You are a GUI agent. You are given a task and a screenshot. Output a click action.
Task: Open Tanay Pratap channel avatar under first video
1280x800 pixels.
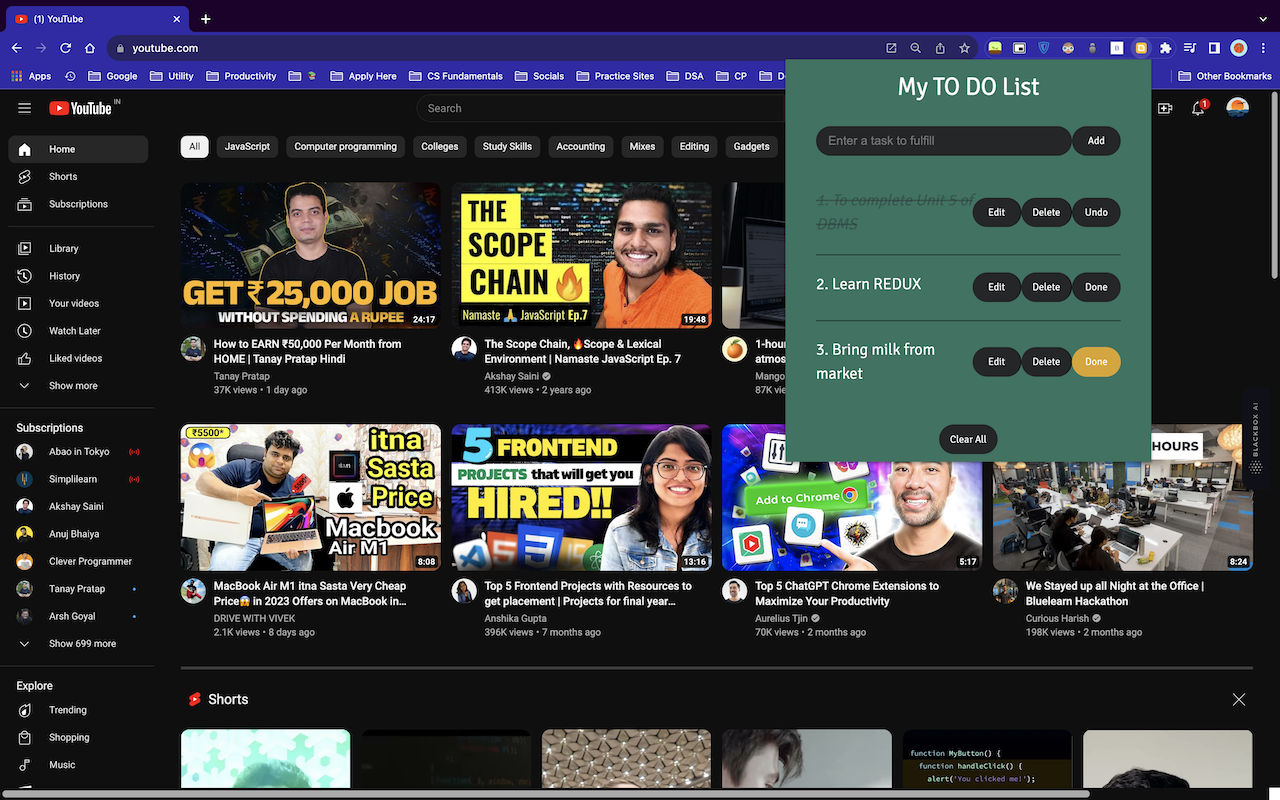click(193, 349)
